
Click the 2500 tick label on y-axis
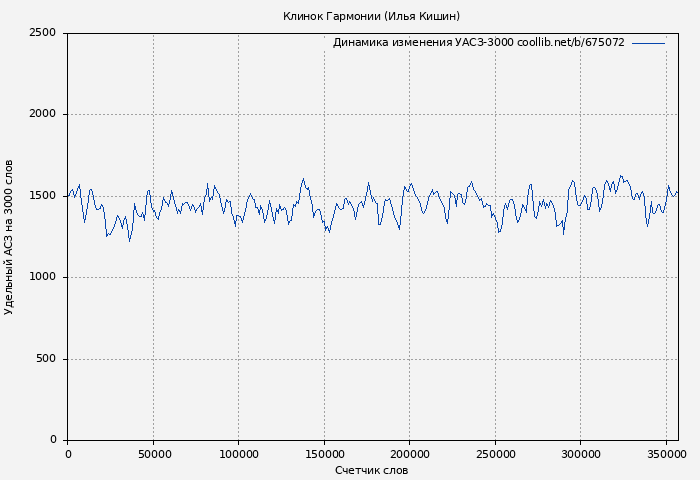tap(42, 33)
